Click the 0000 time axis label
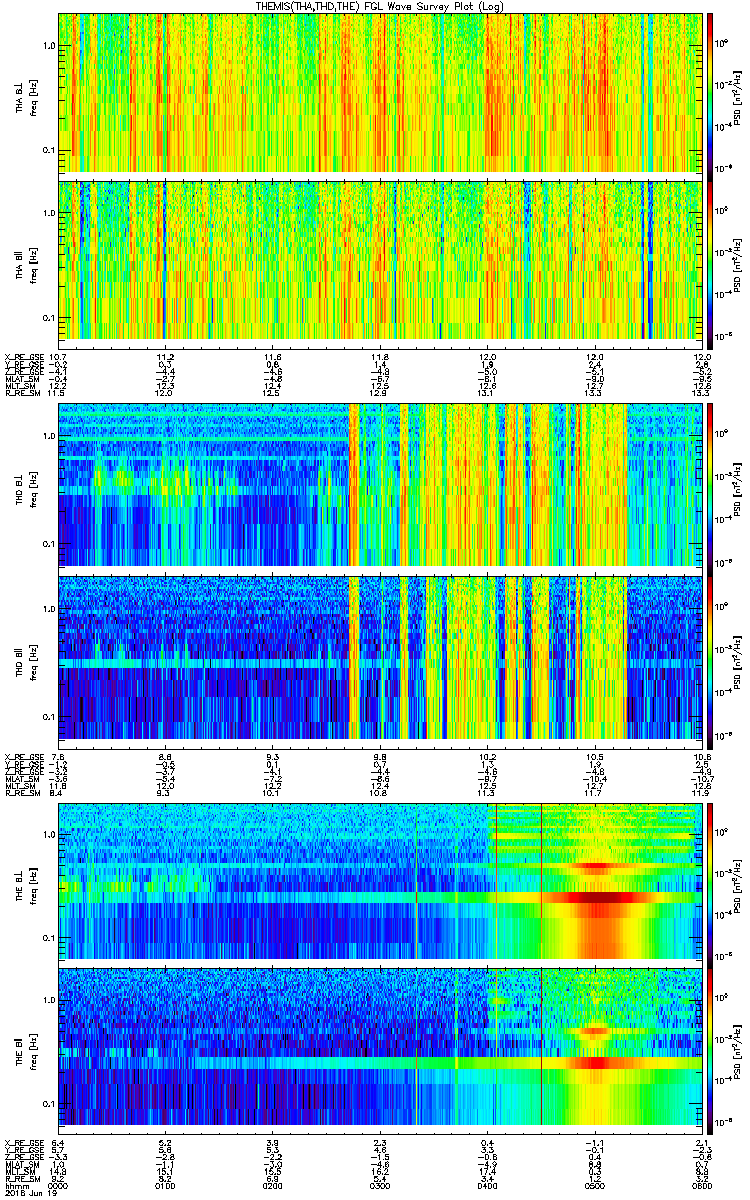 (x=58, y=1184)
